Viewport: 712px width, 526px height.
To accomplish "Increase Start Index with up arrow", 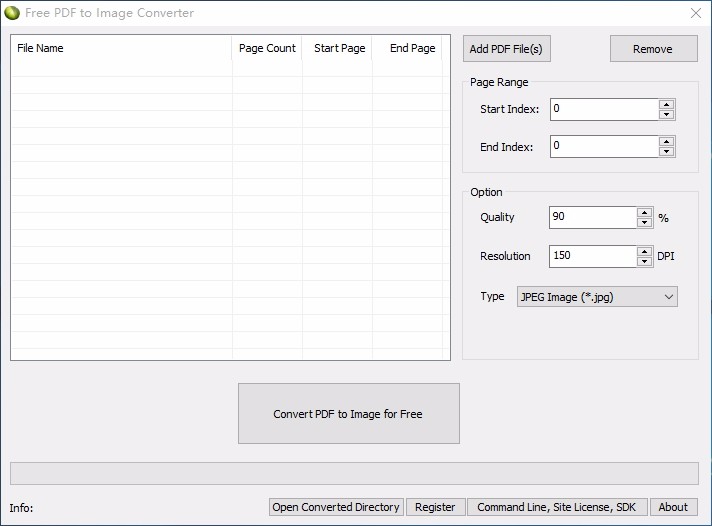I will click(x=666, y=104).
